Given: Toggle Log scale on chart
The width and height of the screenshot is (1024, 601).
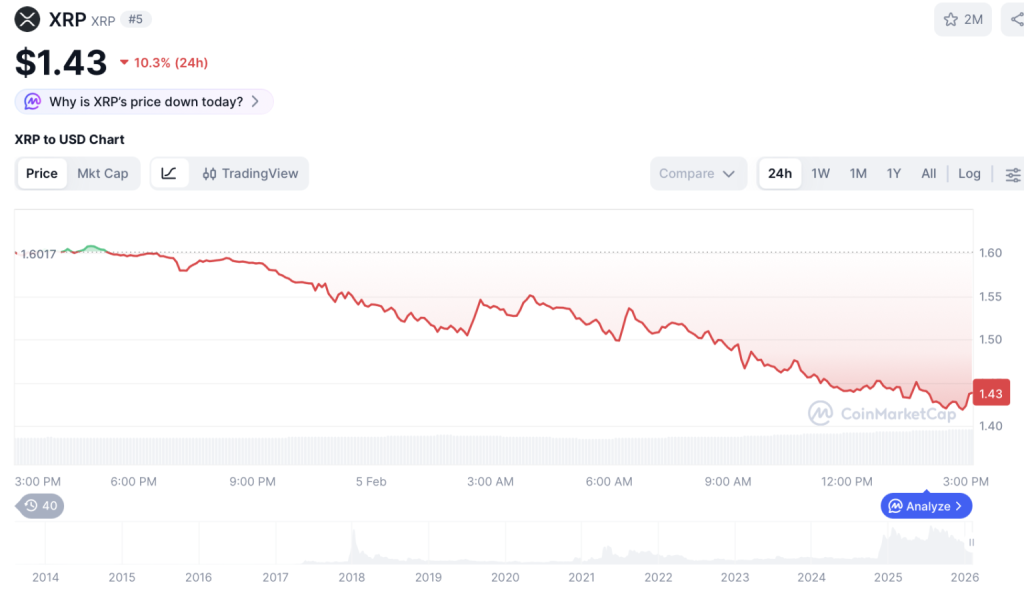Looking at the screenshot, I should 969,173.
